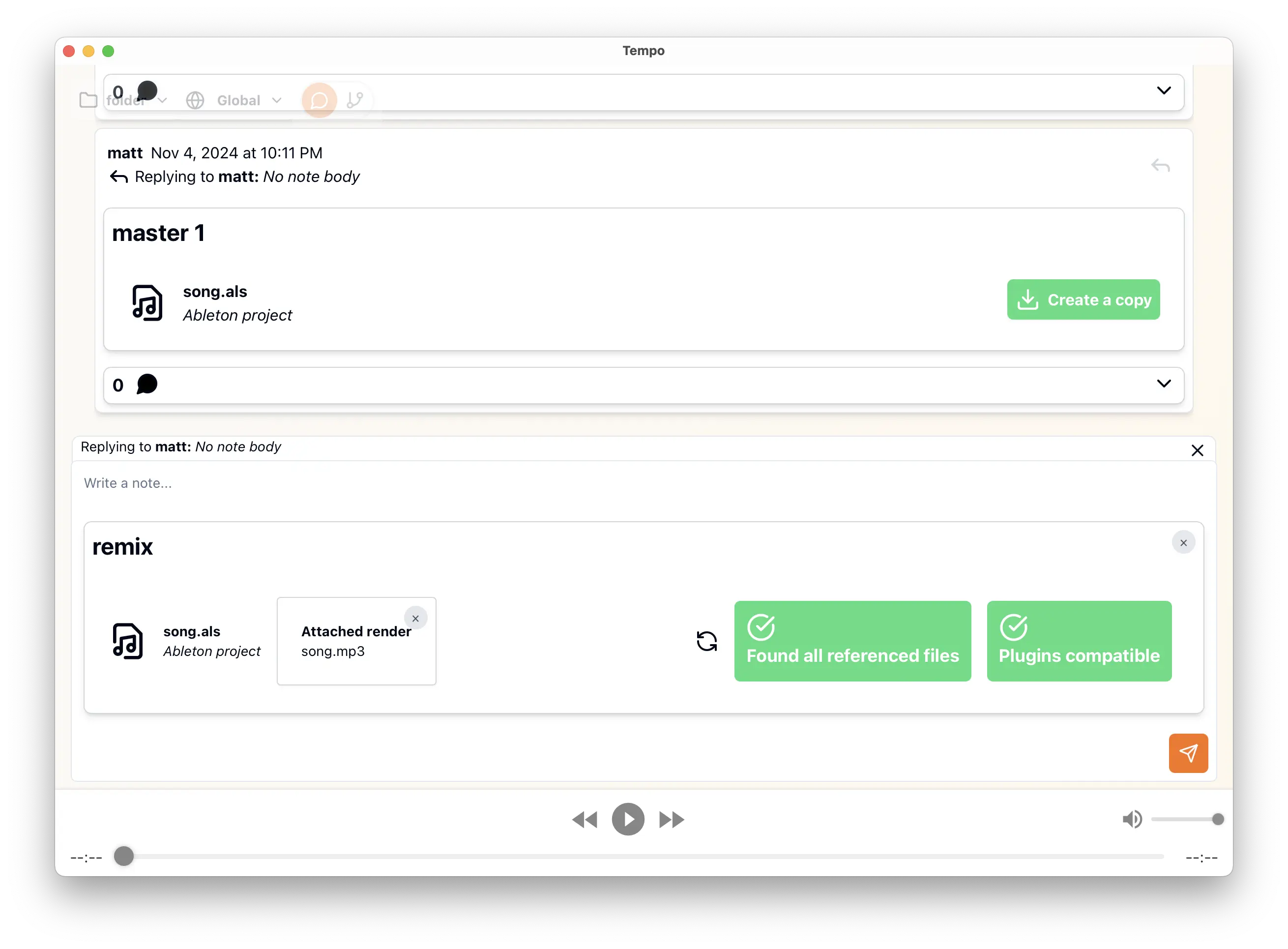Send the note with the paper plane button

[x=1188, y=752]
